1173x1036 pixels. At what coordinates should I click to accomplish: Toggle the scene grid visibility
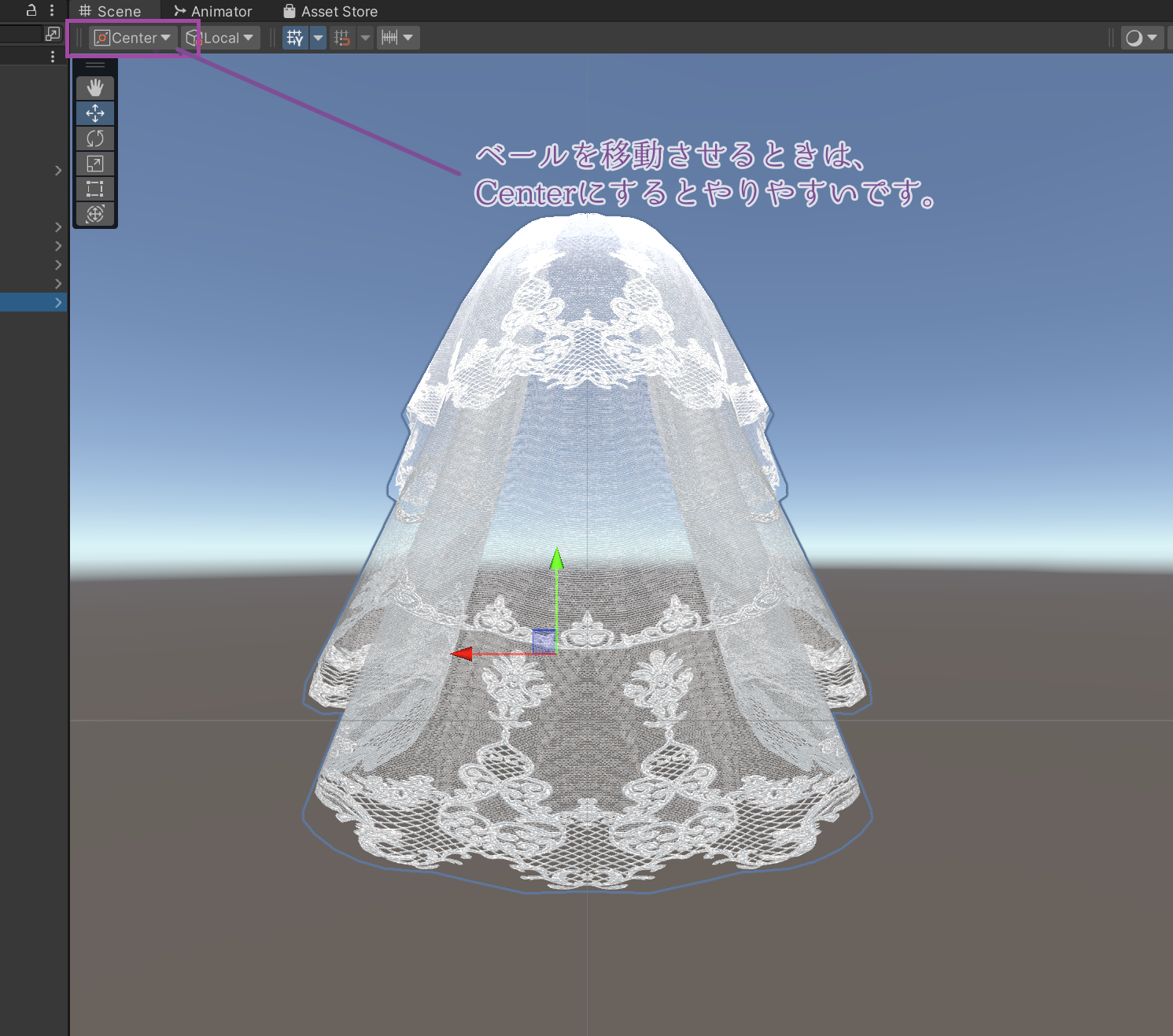click(x=295, y=37)
